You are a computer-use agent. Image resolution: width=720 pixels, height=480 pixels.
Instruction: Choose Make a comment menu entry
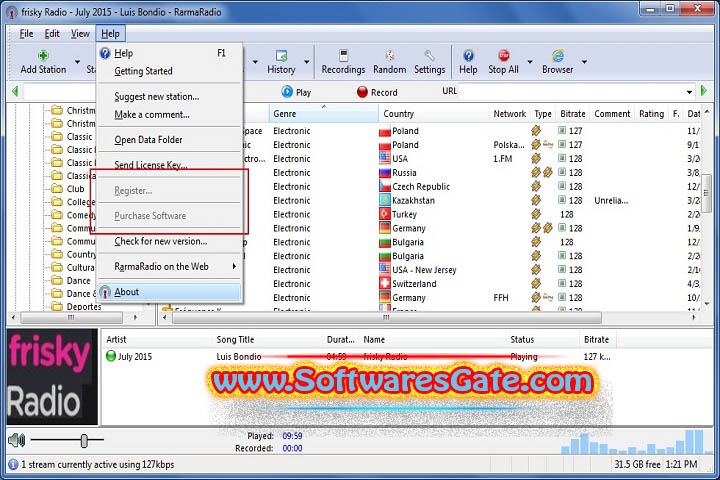point(170,115)
